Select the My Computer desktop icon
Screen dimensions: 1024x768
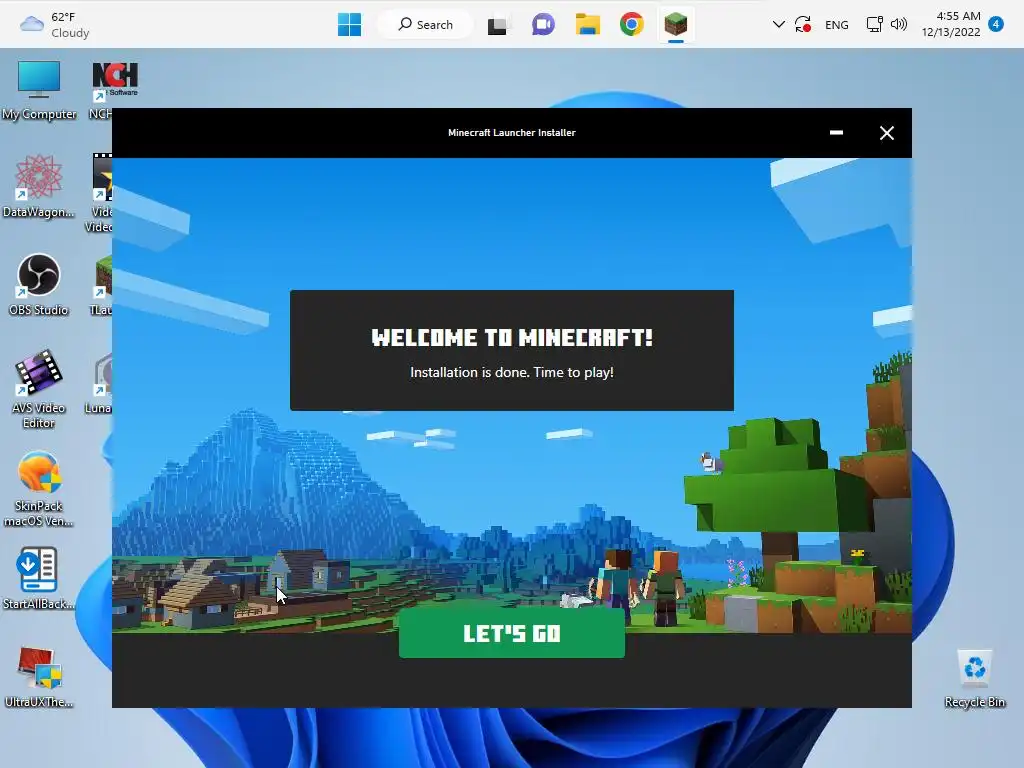pos(39,90)
